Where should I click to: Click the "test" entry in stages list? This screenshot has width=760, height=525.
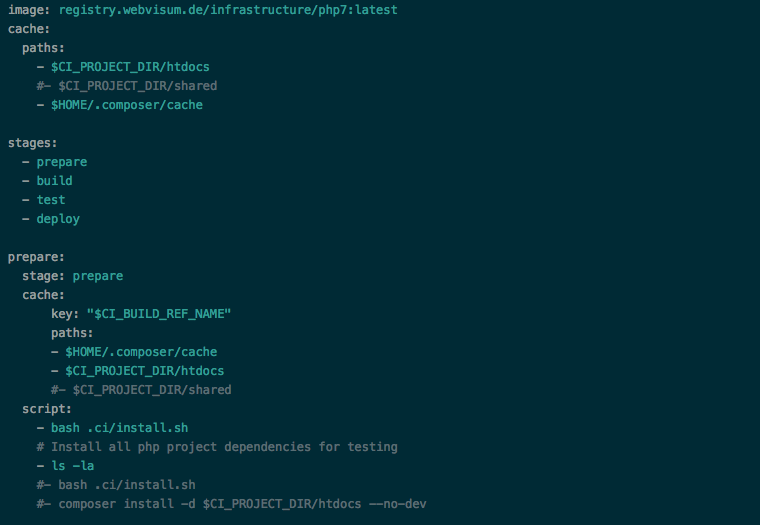coord(51,200)
